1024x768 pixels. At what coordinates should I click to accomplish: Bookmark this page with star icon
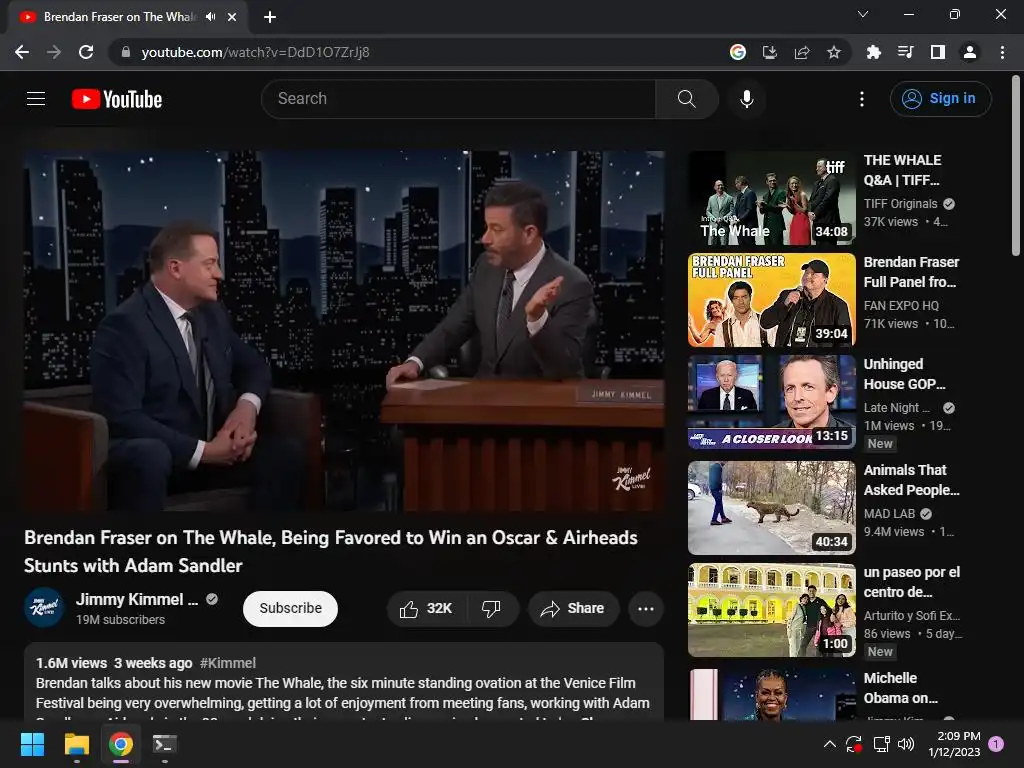(834, 52)
